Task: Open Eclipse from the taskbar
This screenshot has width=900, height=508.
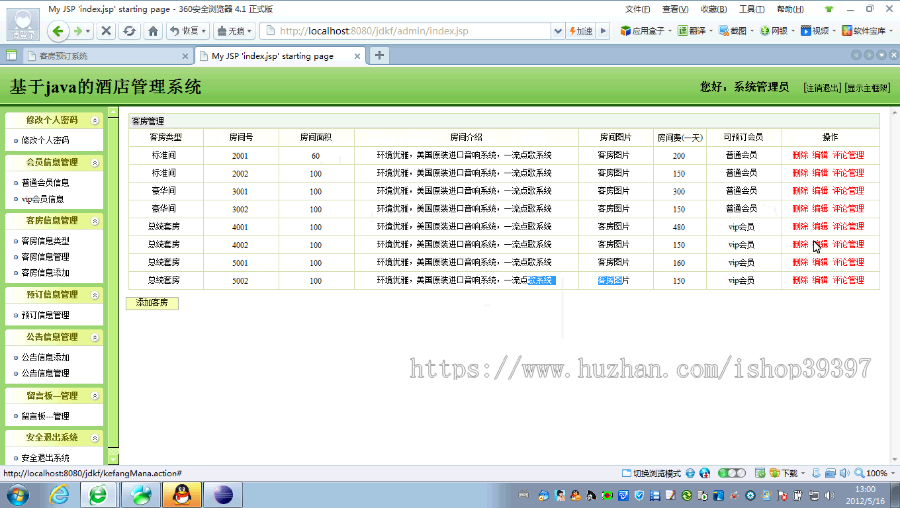Action: pos(223,495)
